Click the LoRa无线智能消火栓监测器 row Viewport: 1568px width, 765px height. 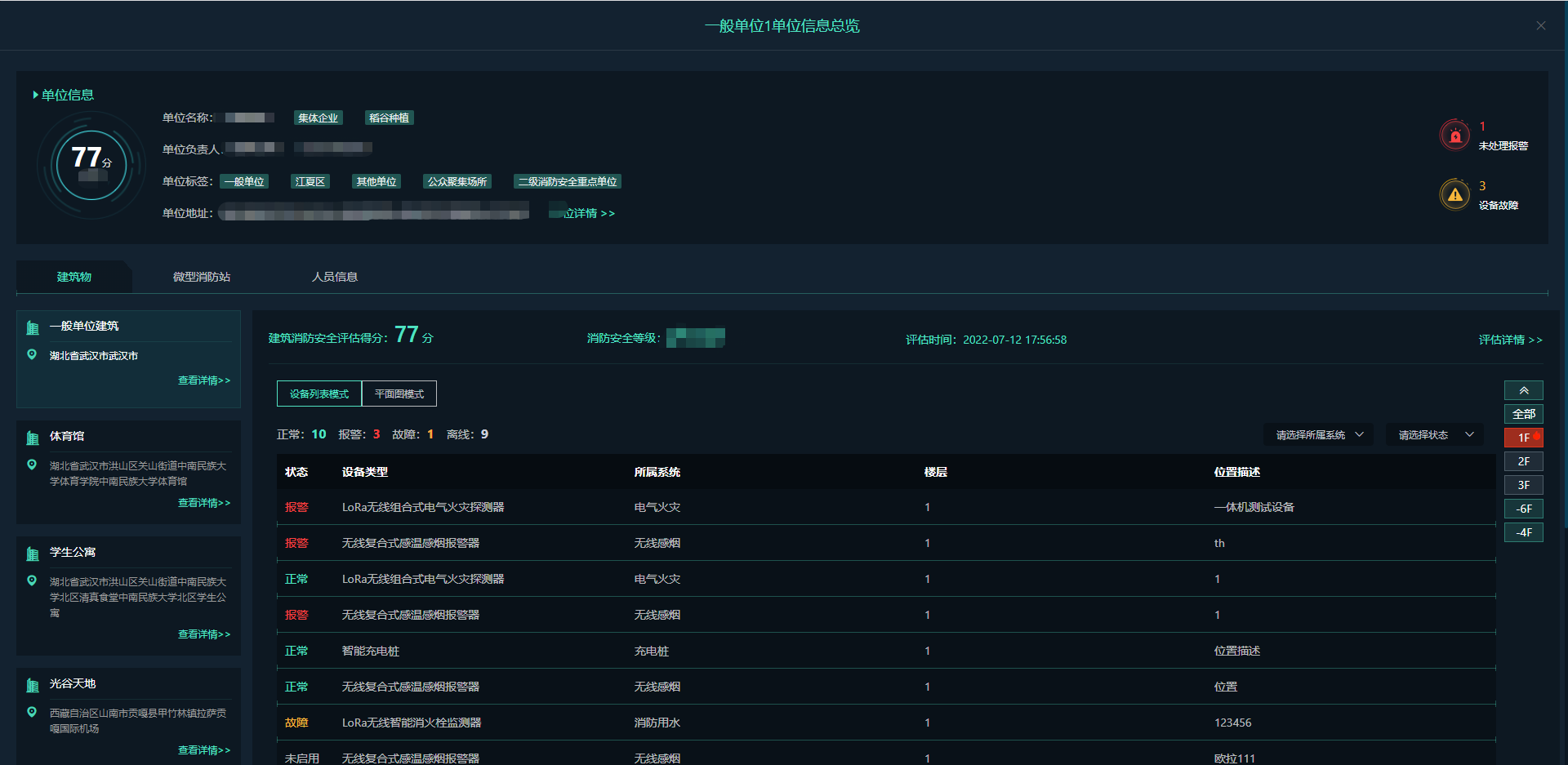click(886, 723)
